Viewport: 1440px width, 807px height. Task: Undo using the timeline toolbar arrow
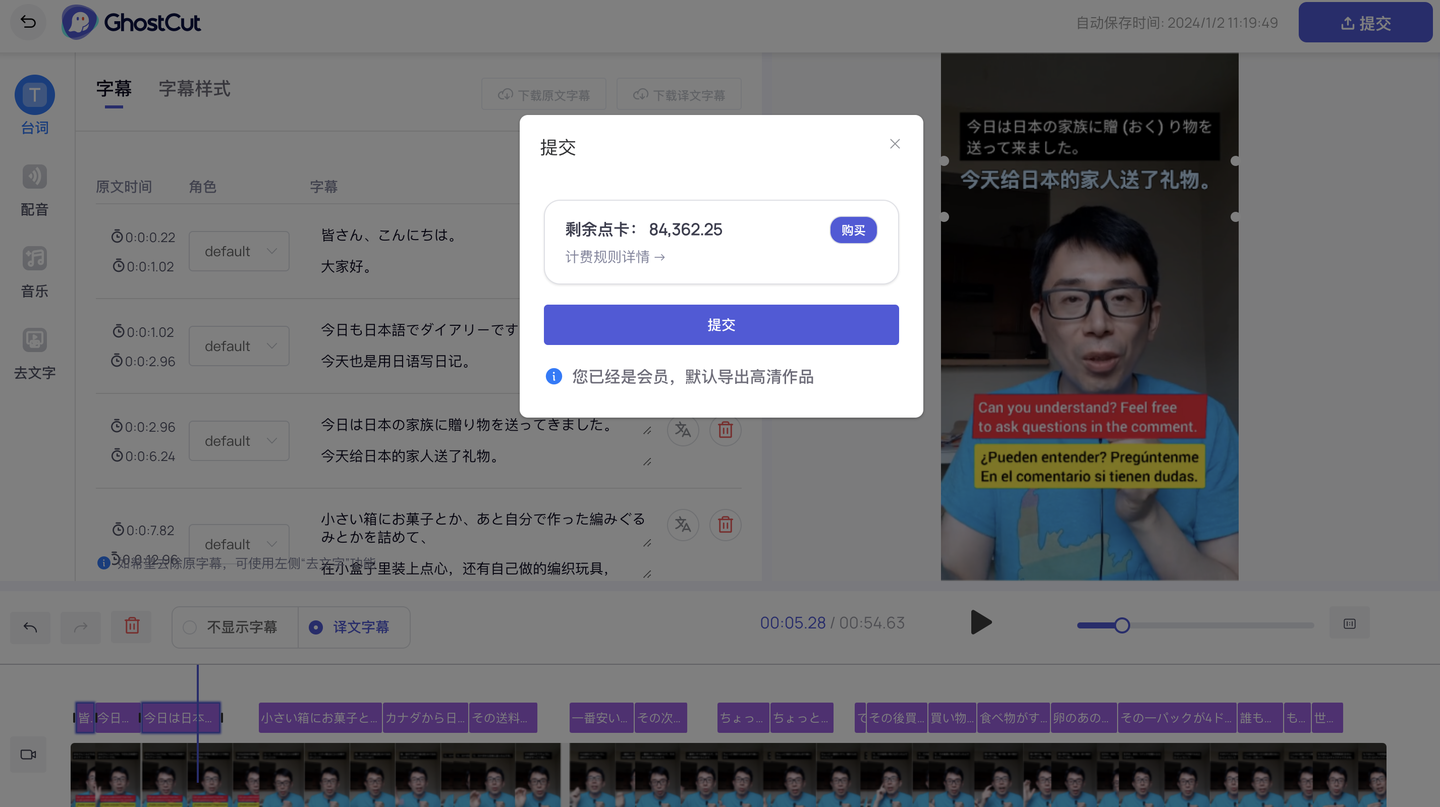30,627
